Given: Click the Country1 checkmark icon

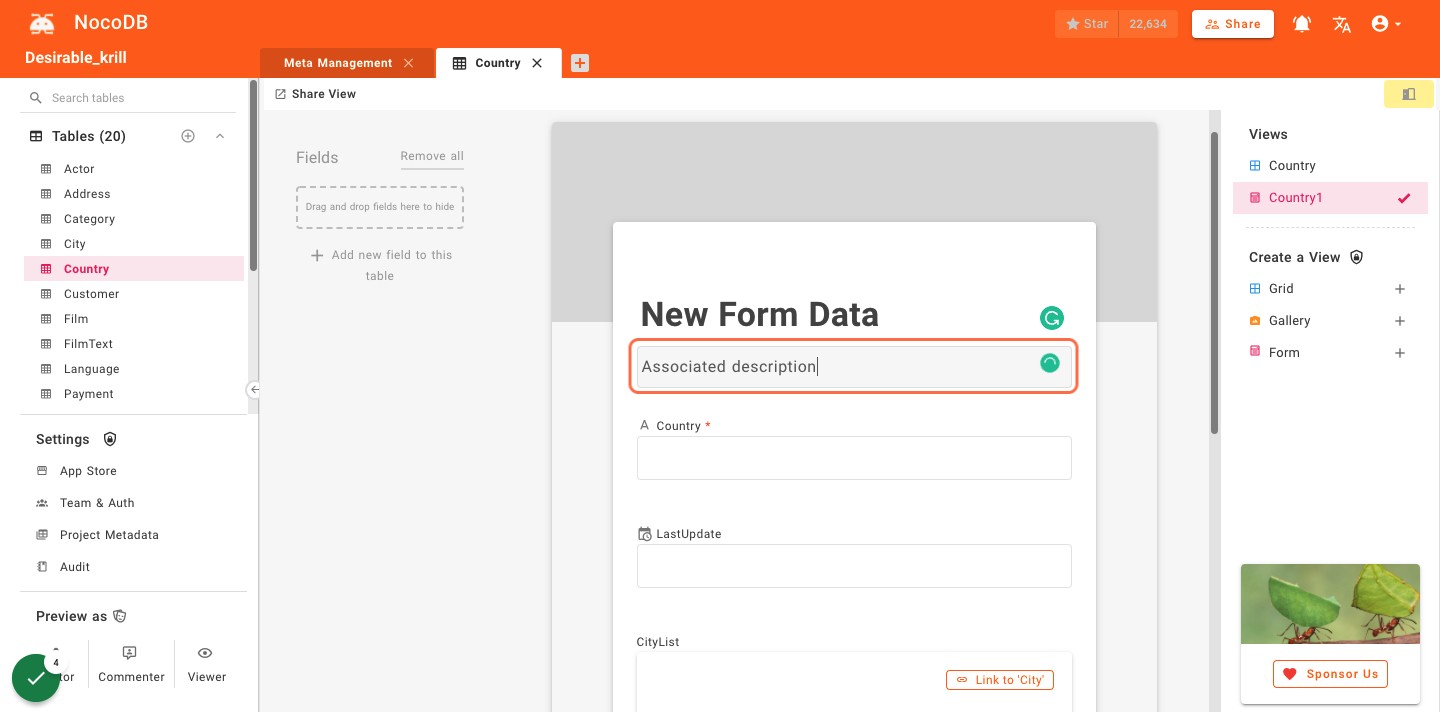Looking at the screenshot, I should pos(1404,198).
